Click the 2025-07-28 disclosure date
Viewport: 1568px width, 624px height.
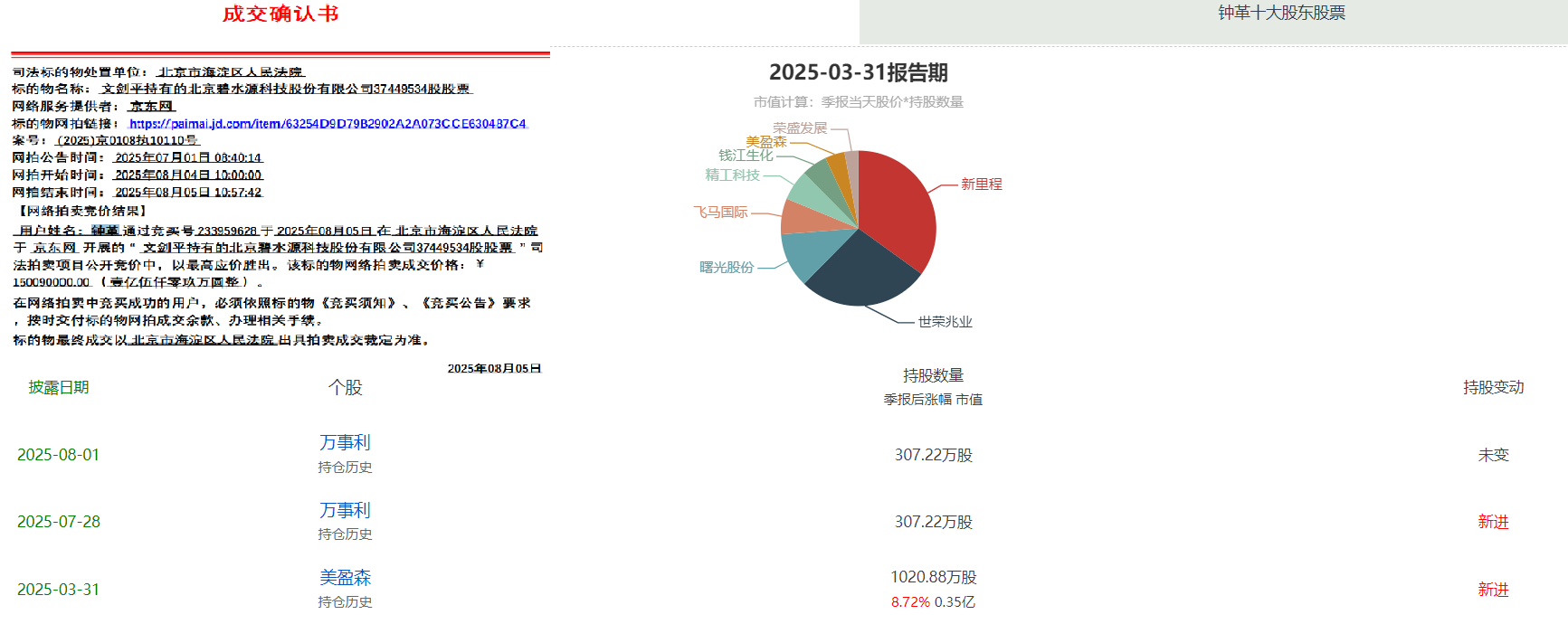59,522
